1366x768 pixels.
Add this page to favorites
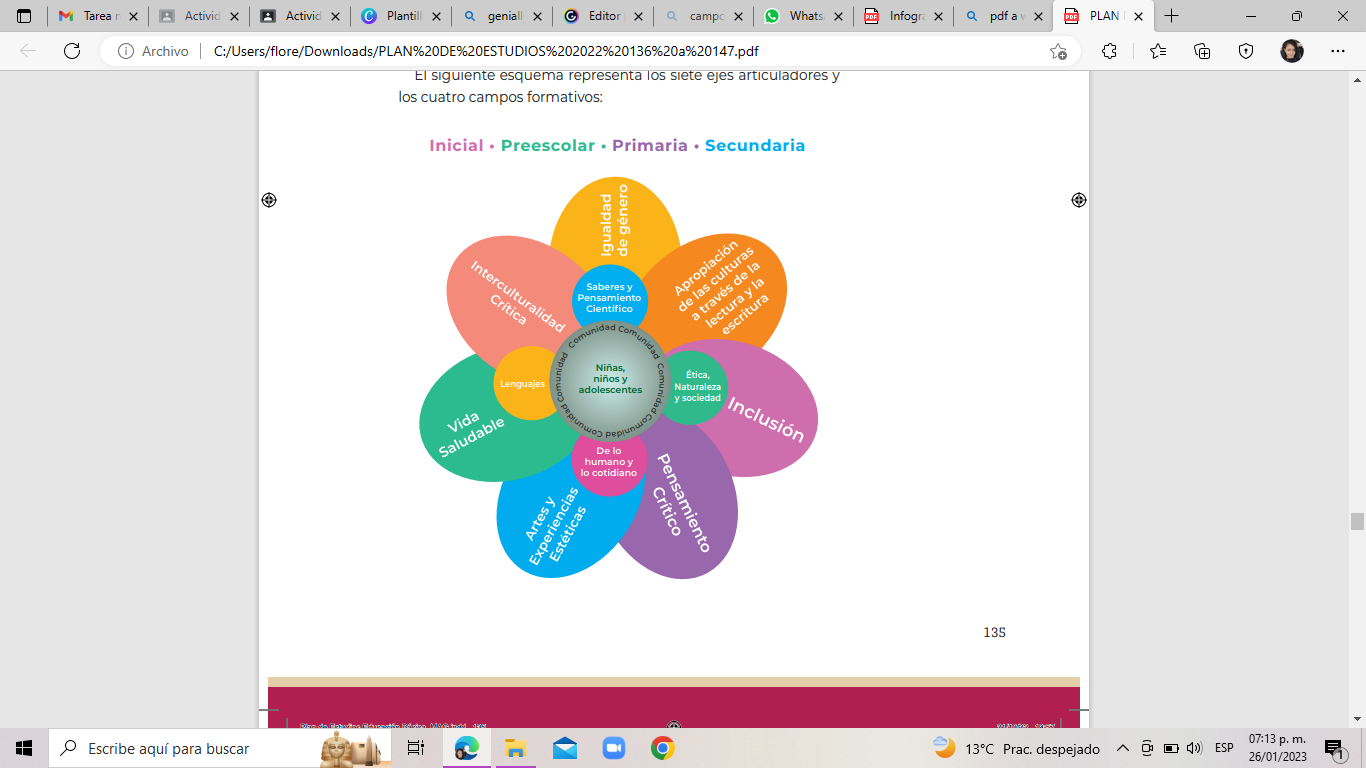coord(1058,51)
